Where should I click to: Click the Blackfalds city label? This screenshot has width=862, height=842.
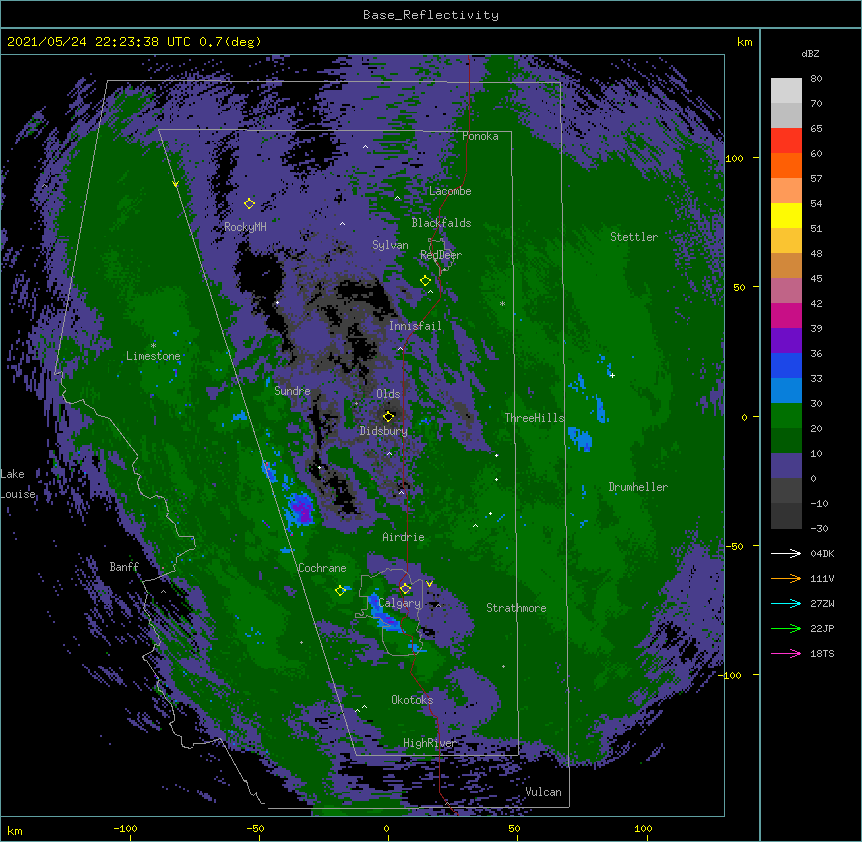441,223
